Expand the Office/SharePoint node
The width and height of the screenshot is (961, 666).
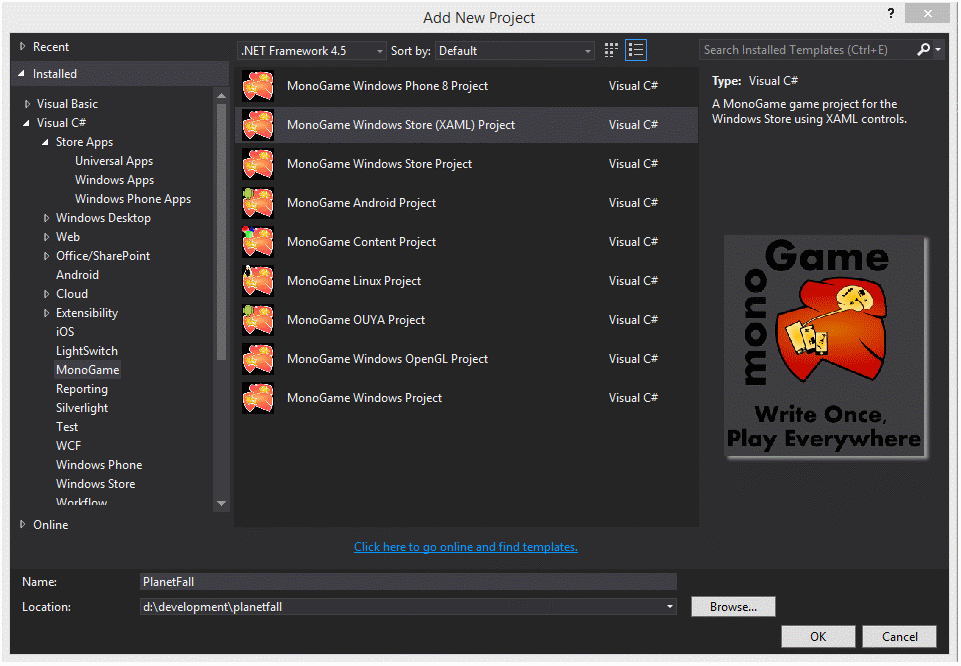tap(46, 256)
